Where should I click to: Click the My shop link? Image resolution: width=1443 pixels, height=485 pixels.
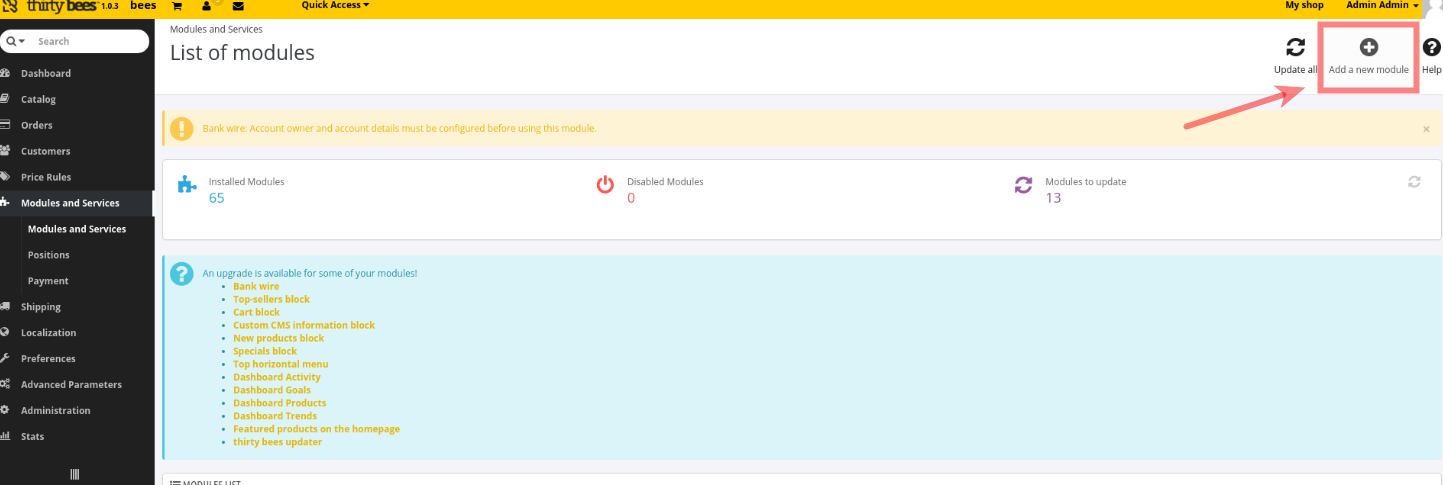pos(1304,5)
